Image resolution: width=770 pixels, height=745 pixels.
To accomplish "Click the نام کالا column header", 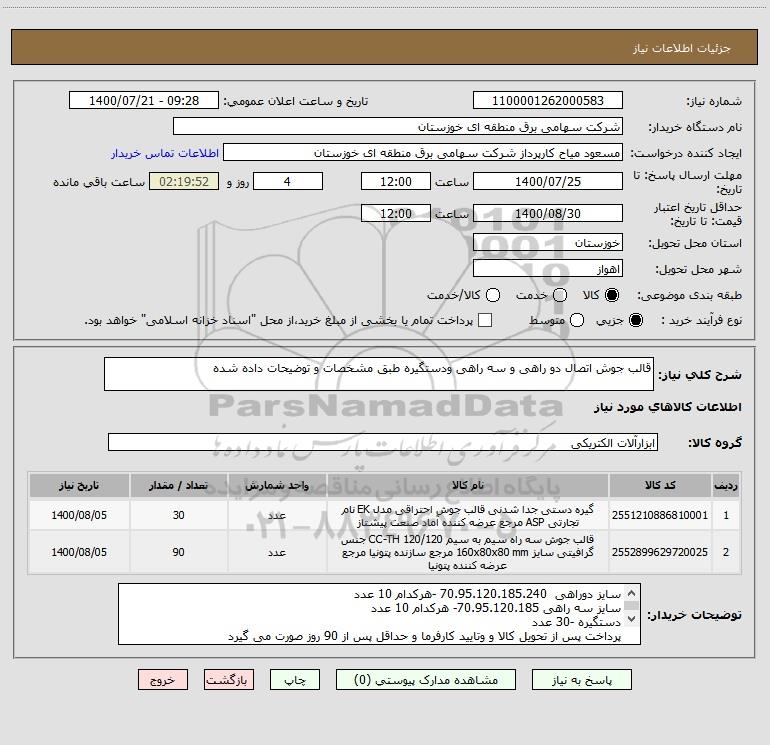I will [x=468, y=485].
